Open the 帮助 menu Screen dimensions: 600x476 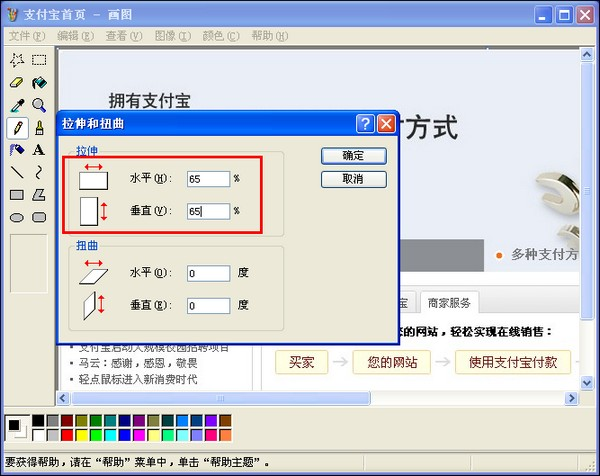click(x=268, y=35)
